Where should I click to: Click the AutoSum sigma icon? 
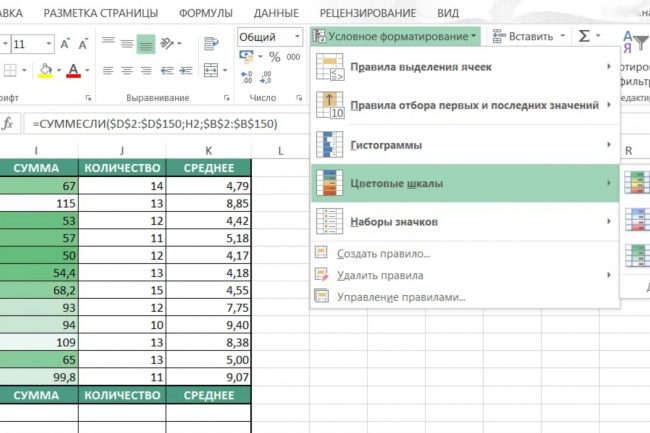[584, 36]
